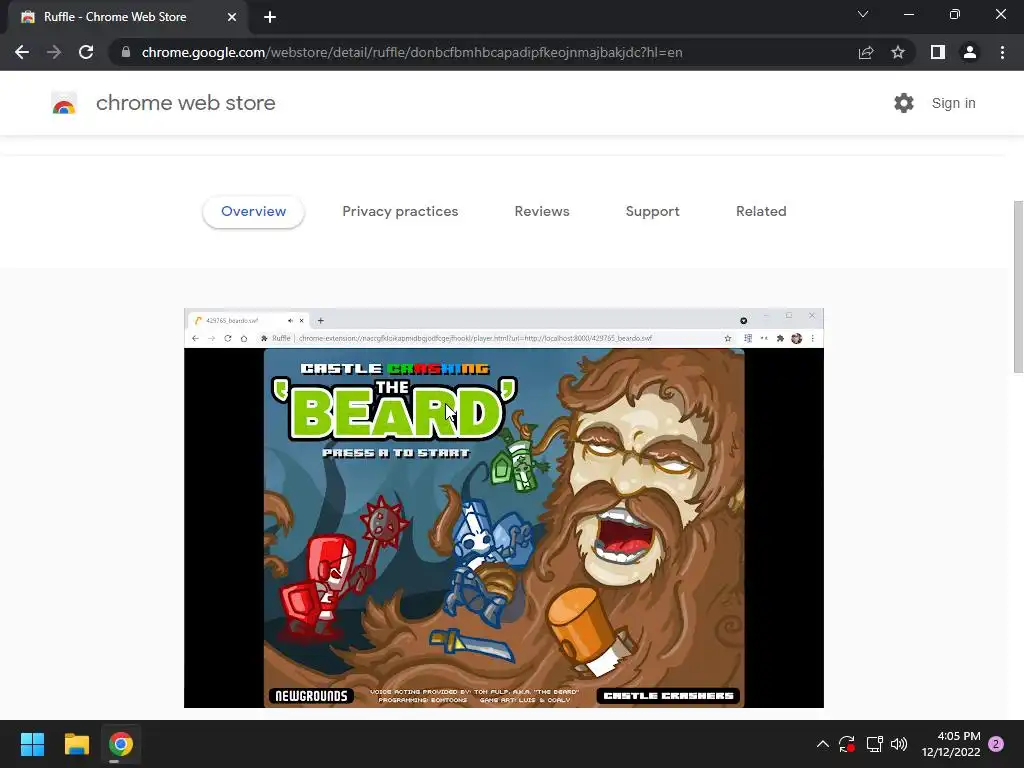This screenshot has width=1024, height=768.
Task: Open the web store settings gear
Action: click(x=904, y=103)
